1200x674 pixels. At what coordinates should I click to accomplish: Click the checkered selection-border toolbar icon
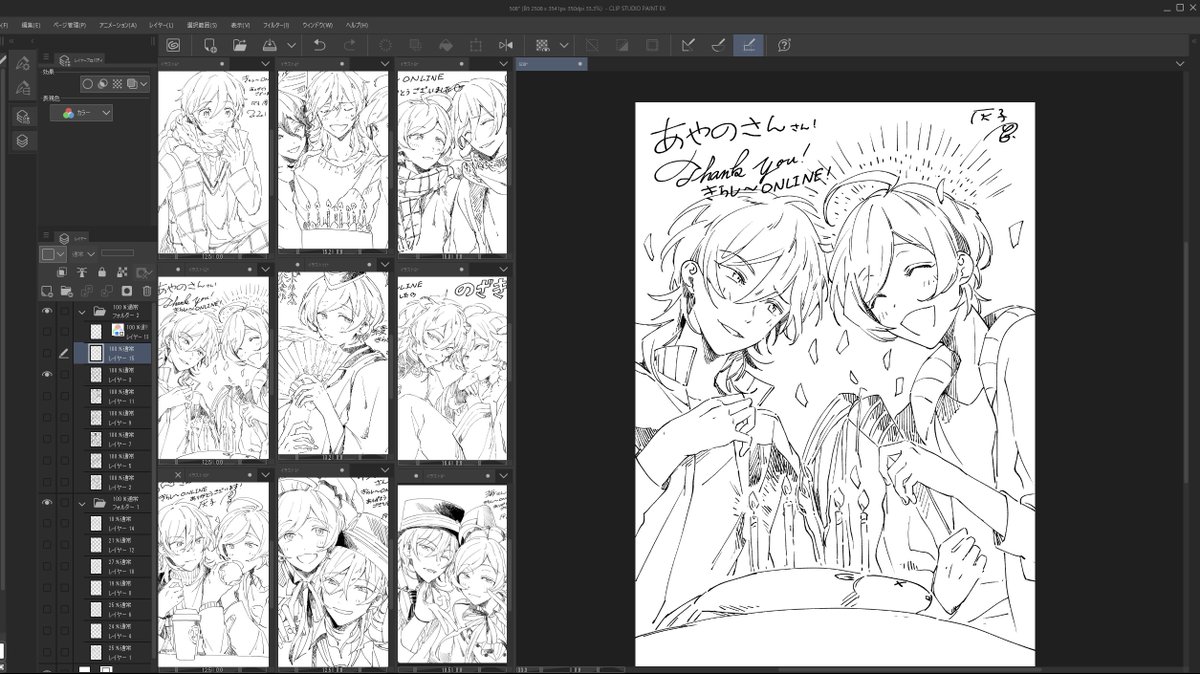[x=542, y=45]
